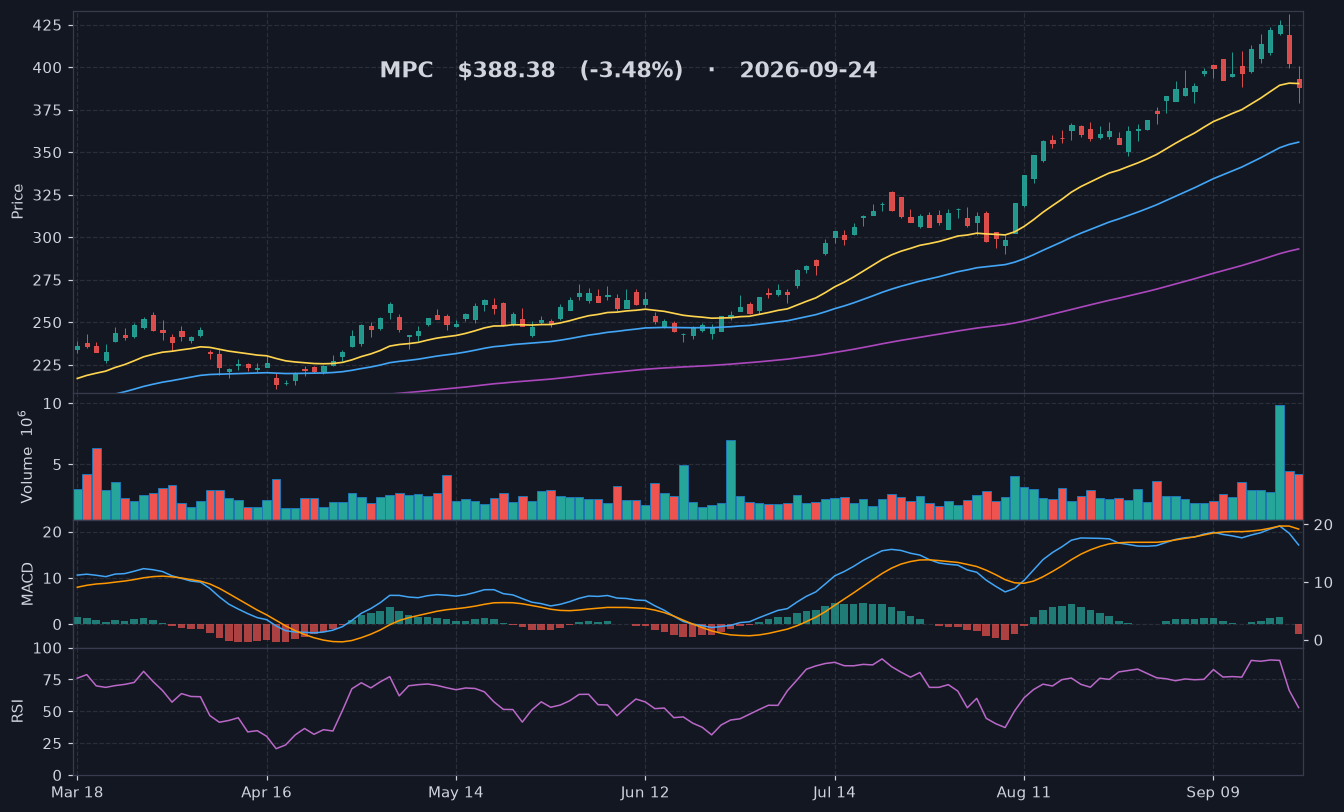The image size is (1344, 812).
Task: Click the 2026-09-24 date in title
Action: click(x=808, y=71)
